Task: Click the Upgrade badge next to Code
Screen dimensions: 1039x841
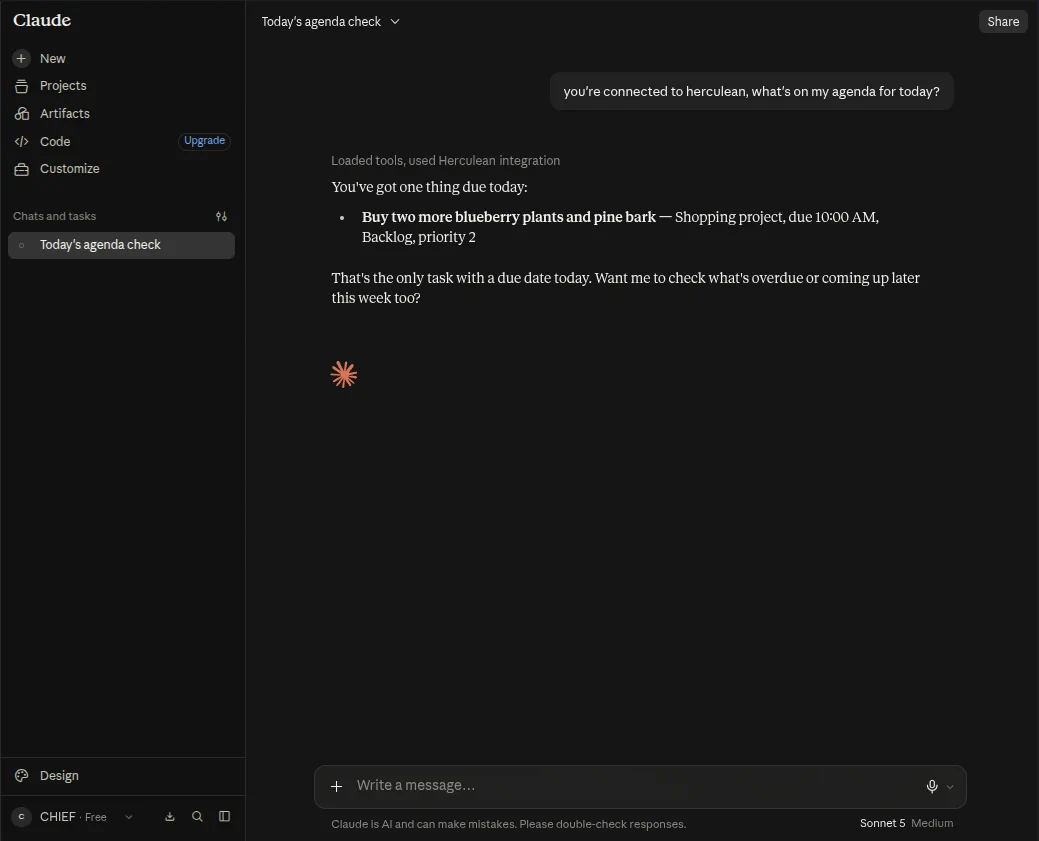Action: (204, 140)
